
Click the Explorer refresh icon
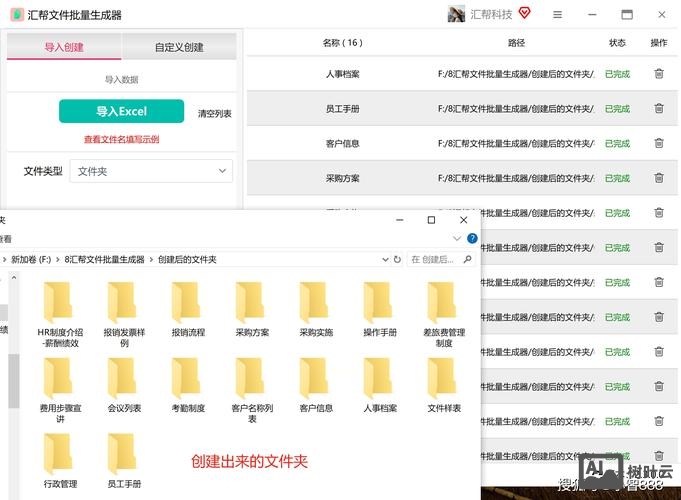pyautogui.click(x=397, y=259)
